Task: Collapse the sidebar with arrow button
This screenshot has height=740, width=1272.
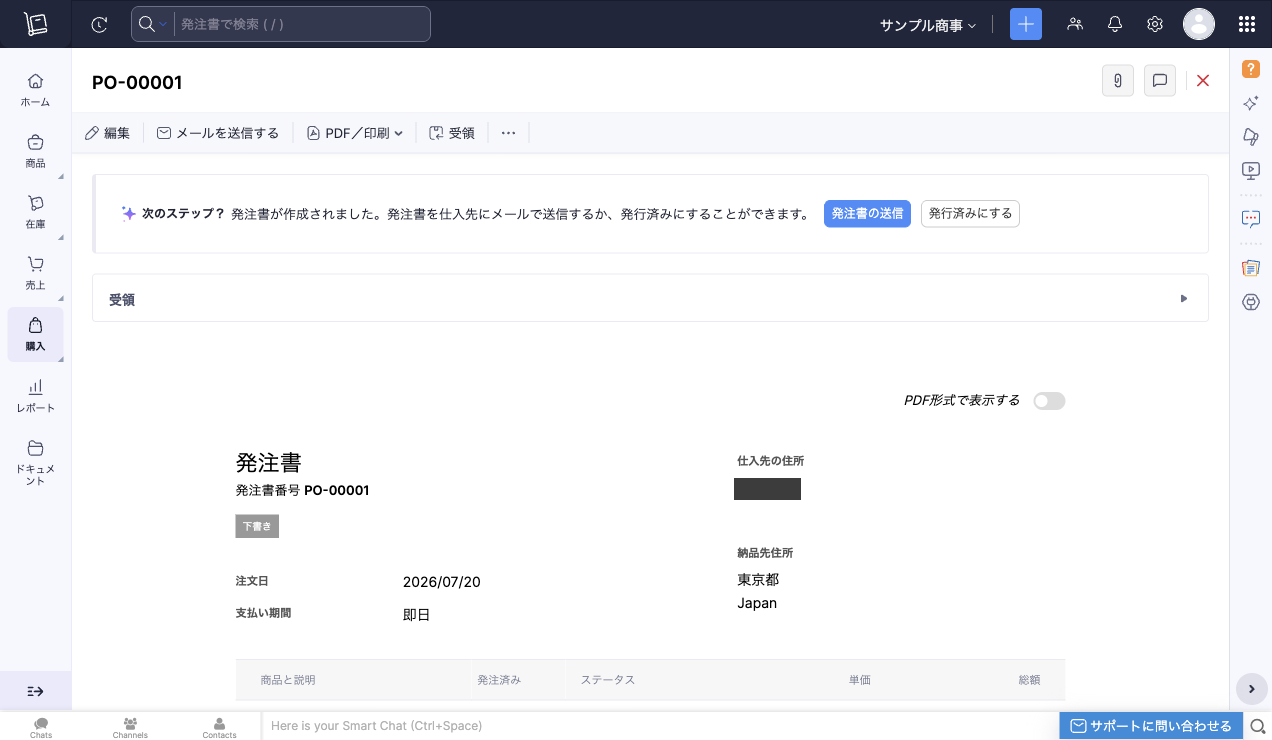Action: coord(35,691)
